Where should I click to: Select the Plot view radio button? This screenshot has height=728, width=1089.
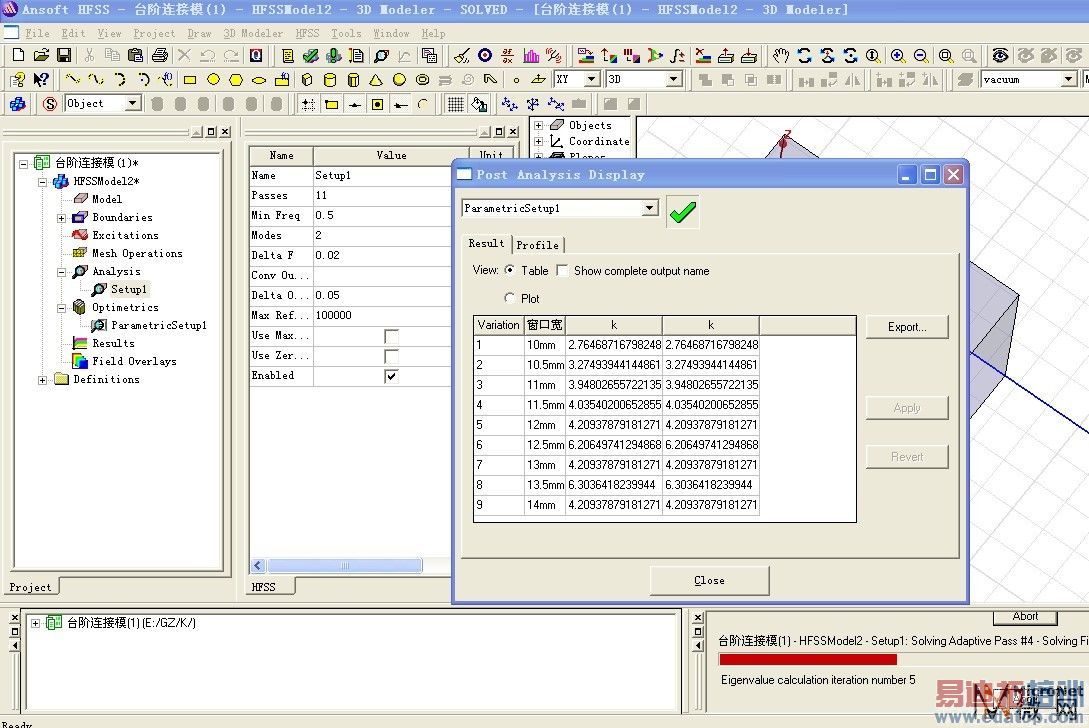point(510,298)
